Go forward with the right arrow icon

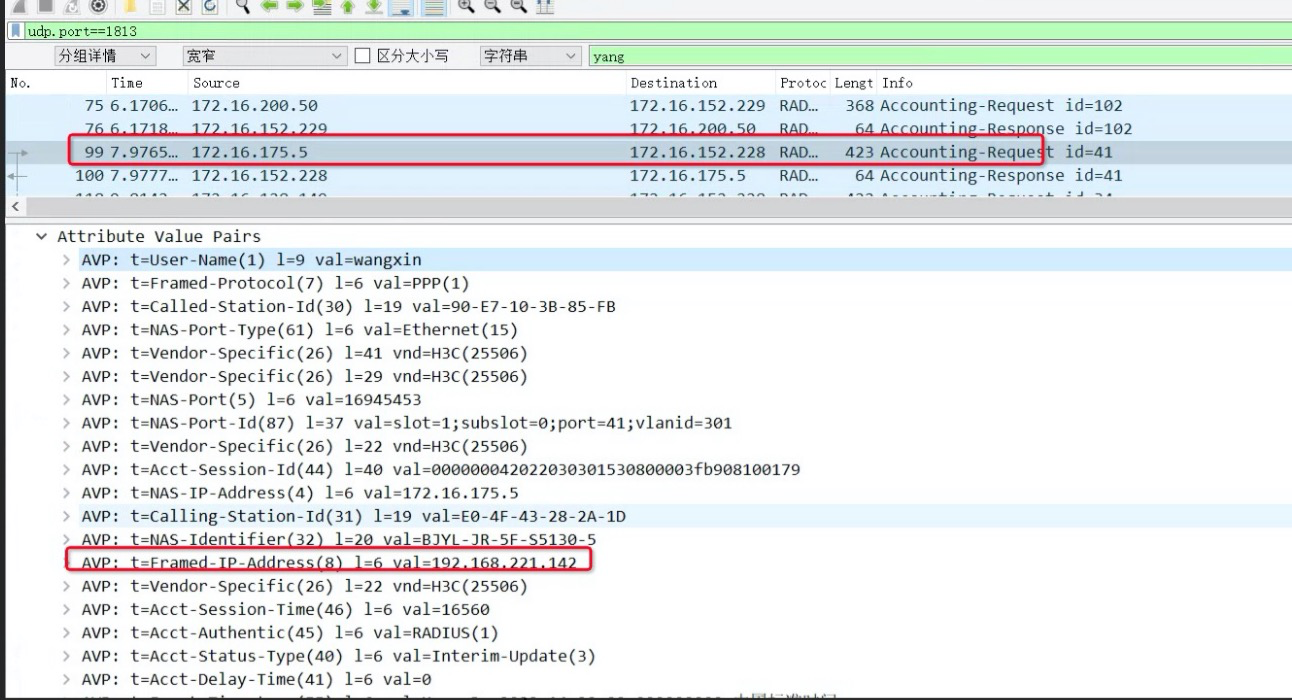tap(295, 6)
